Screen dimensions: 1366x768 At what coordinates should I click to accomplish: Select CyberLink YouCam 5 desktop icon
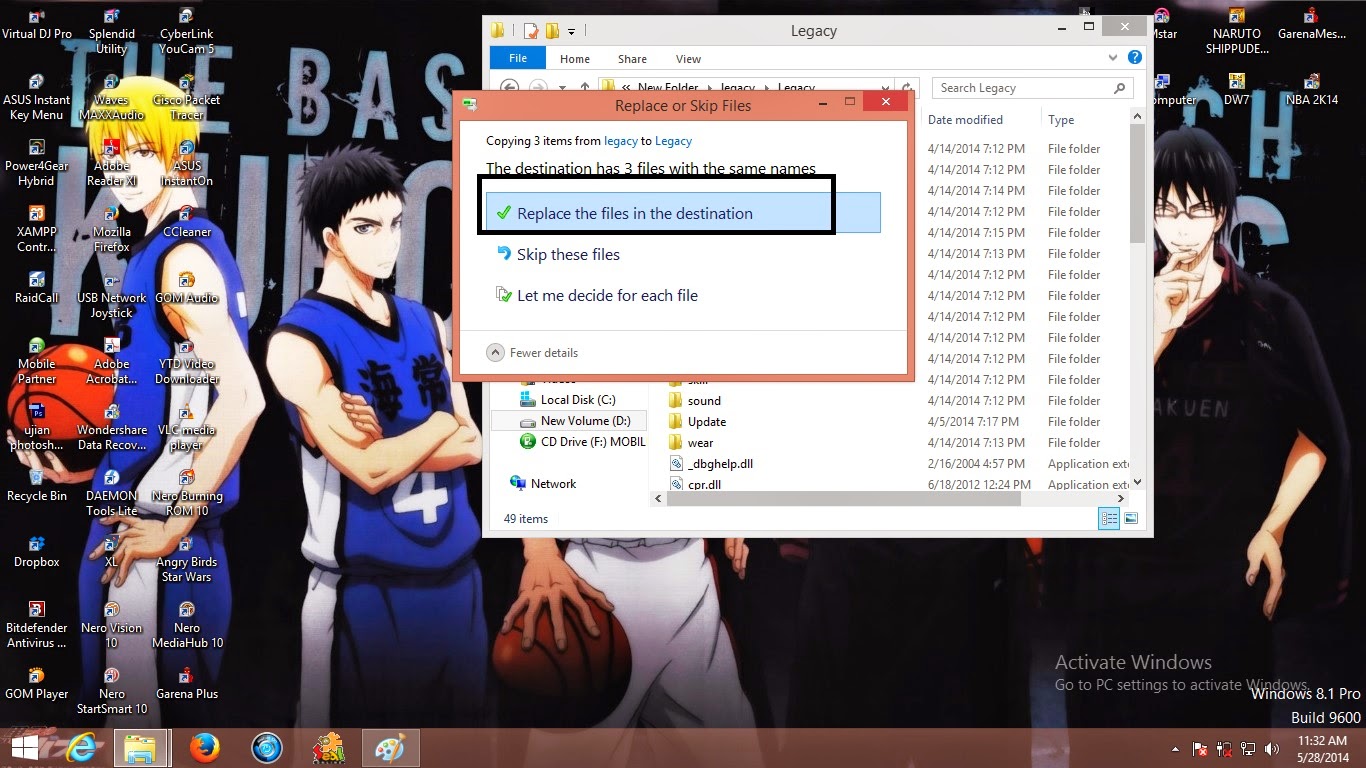(x=187, y=32)
